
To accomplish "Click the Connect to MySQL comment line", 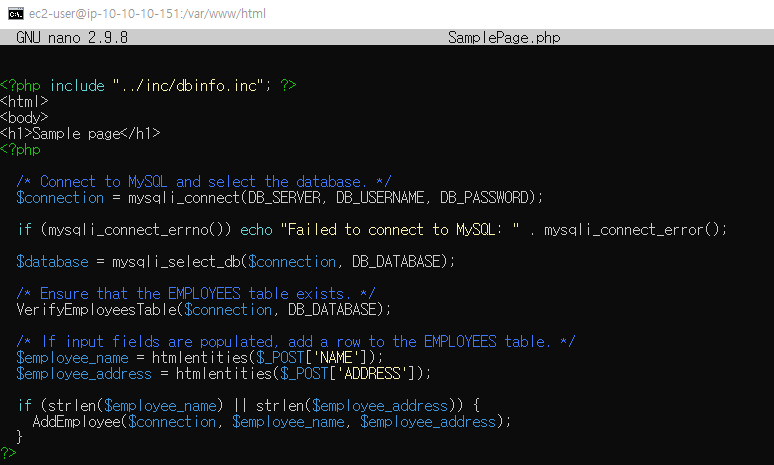I will tap(204, 182).
